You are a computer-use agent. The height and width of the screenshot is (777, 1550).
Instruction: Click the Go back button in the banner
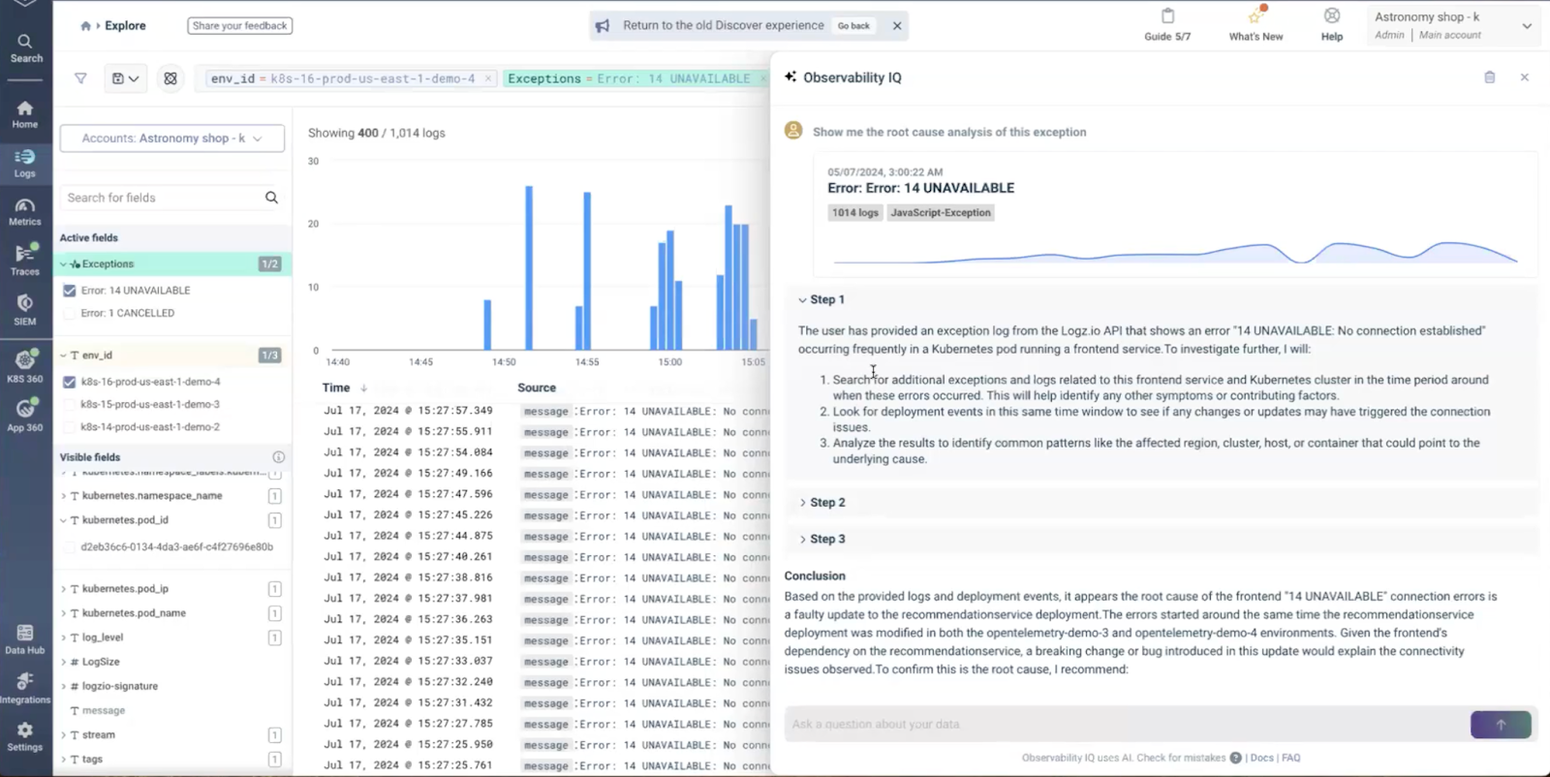(853, 25)
